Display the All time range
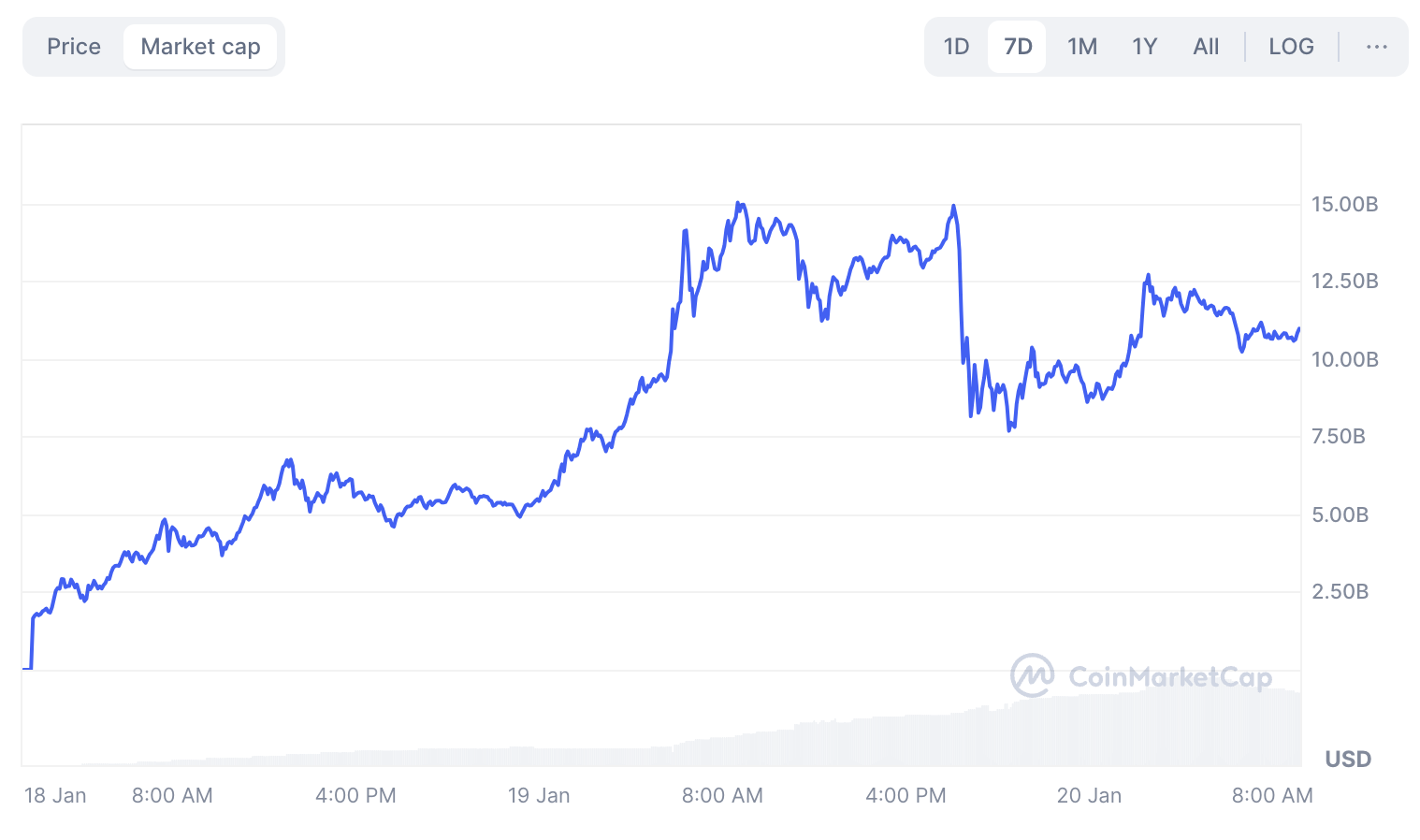 1206,47
